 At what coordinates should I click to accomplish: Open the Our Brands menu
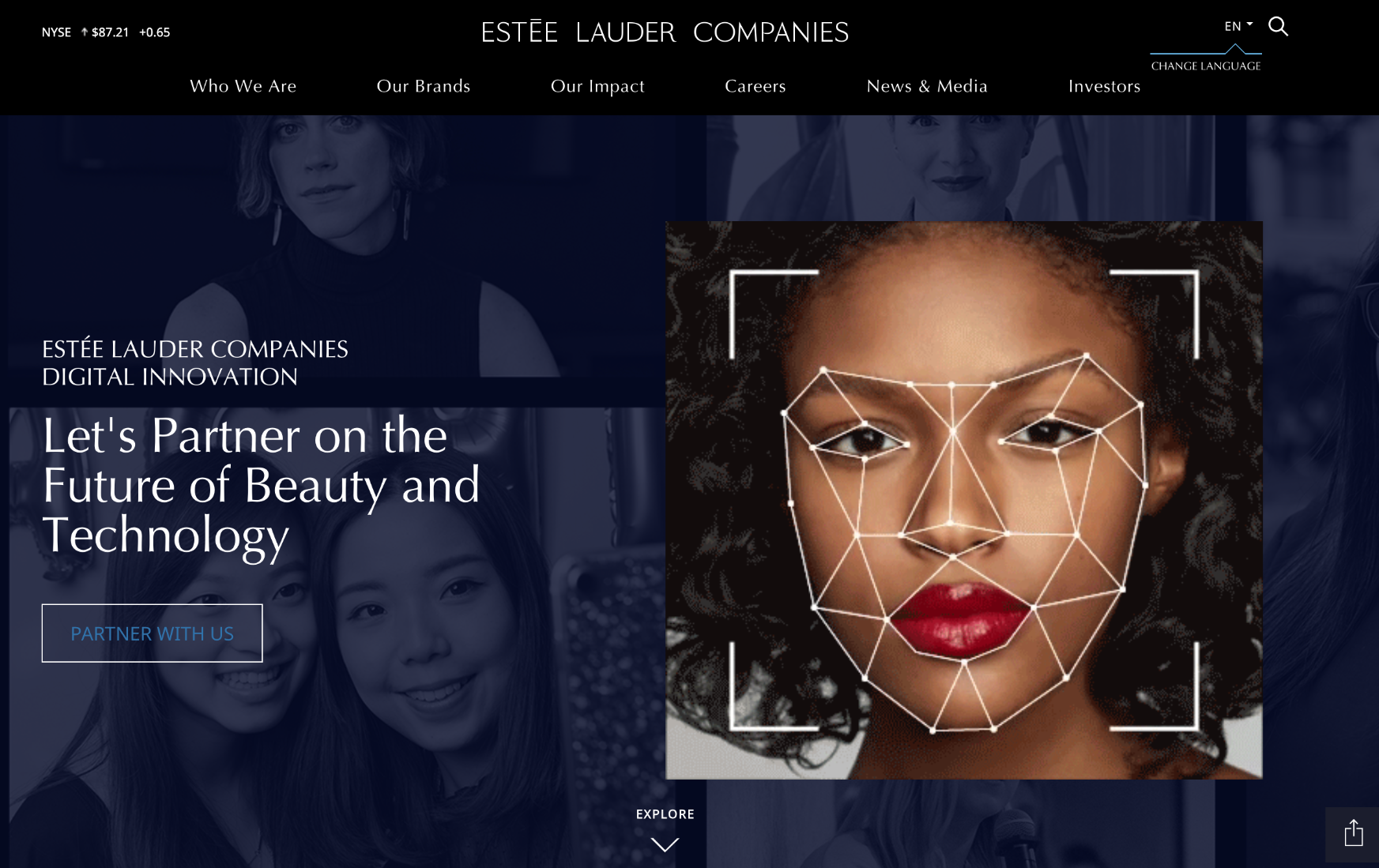coord(424,86)
